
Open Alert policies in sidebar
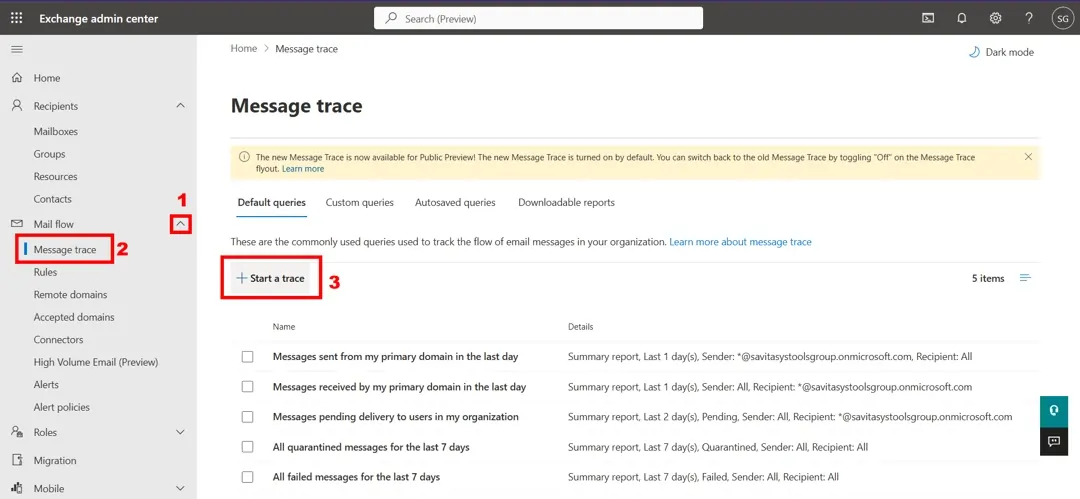tap(61, 407)
